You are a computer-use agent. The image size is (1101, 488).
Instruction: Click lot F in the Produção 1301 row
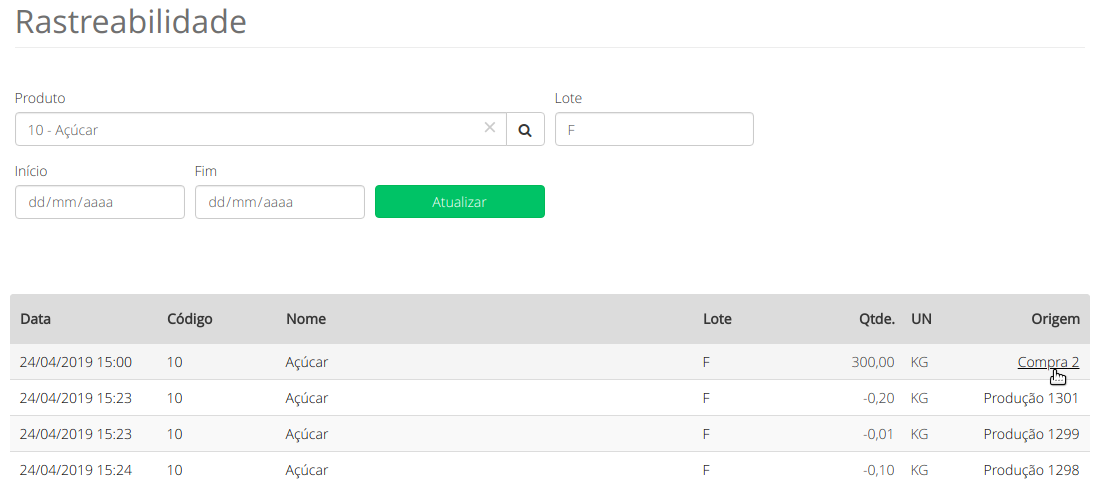(706, 398)
